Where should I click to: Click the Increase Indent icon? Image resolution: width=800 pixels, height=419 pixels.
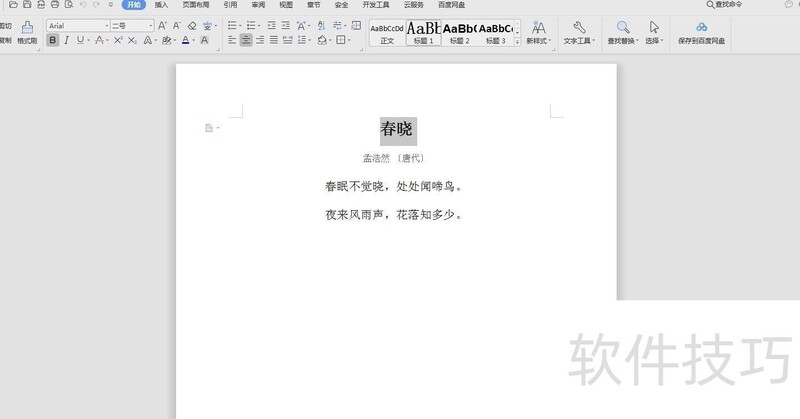[x=286, y=25]
